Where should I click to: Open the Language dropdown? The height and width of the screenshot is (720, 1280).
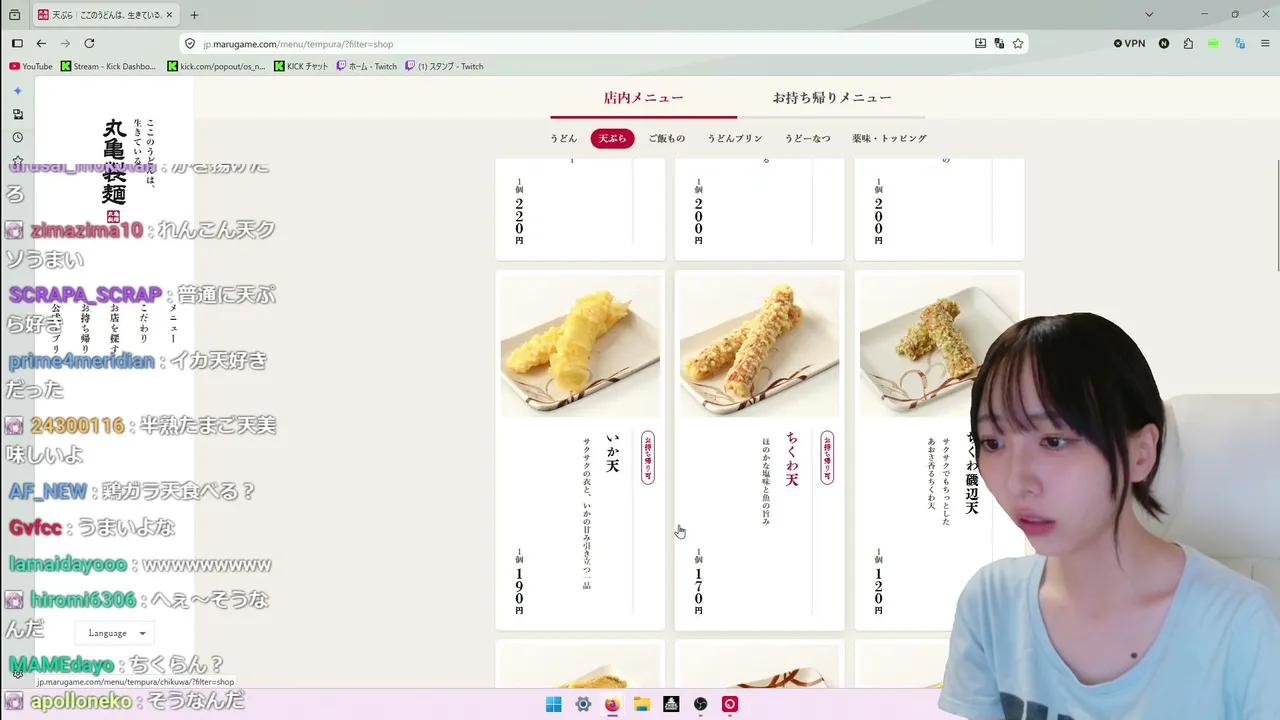[116, 633]
